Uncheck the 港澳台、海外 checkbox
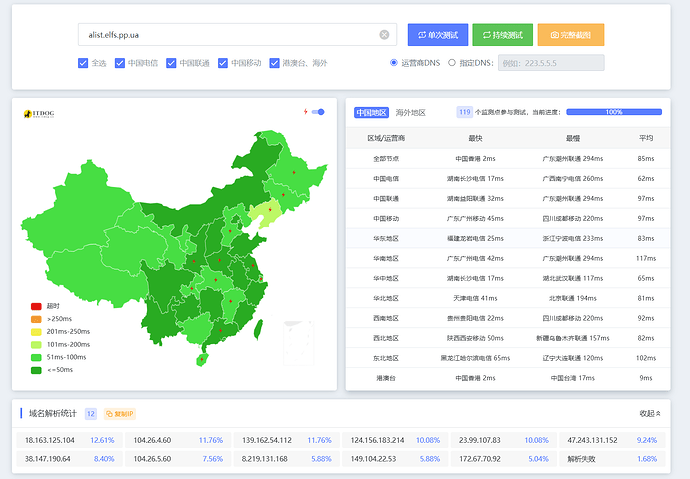Screen dimensions: 690x479 point(274,63)
